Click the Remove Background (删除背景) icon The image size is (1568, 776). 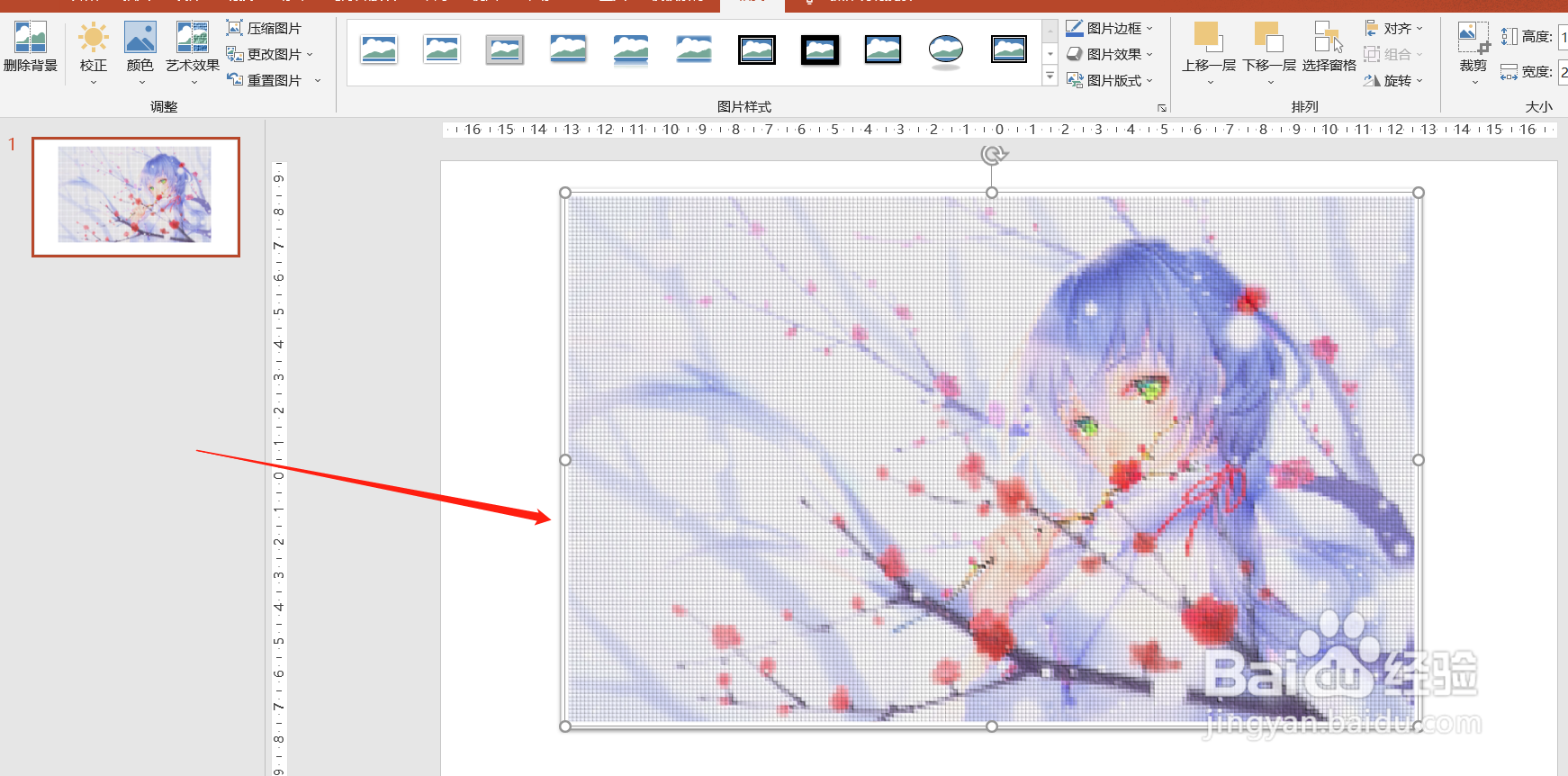point(30,38)
